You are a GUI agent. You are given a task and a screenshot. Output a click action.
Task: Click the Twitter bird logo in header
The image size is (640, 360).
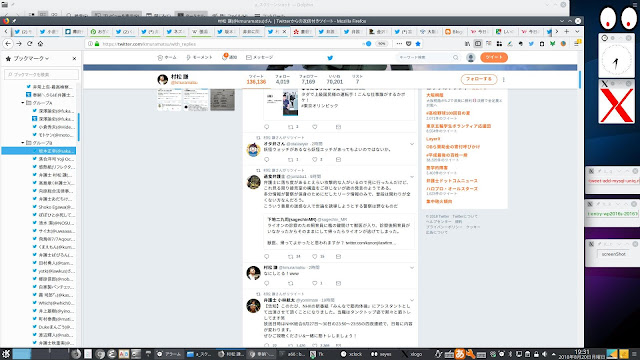click(x=330, y=58)
